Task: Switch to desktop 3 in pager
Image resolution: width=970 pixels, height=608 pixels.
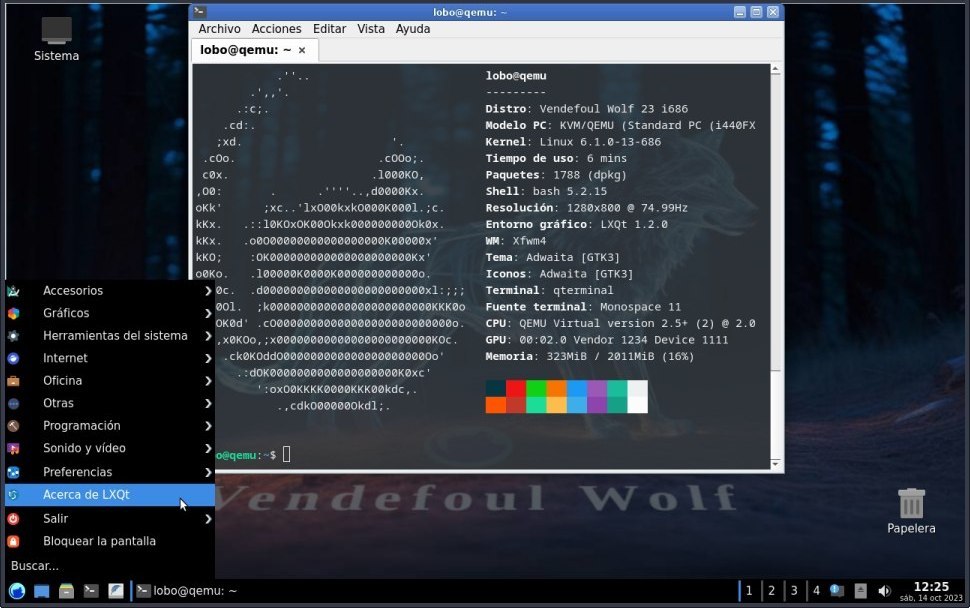Action: [x=794, y=591]
